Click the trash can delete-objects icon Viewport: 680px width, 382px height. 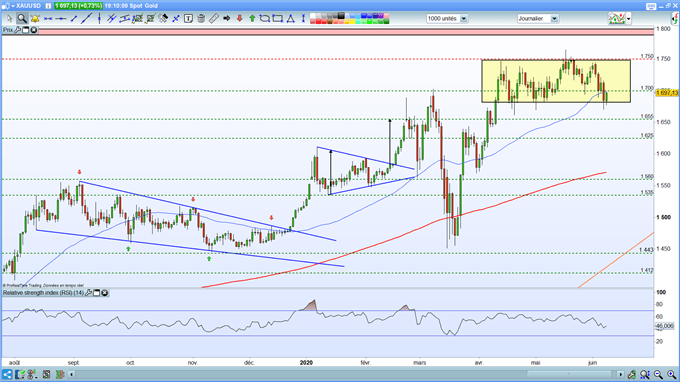(x=201, y=19)
